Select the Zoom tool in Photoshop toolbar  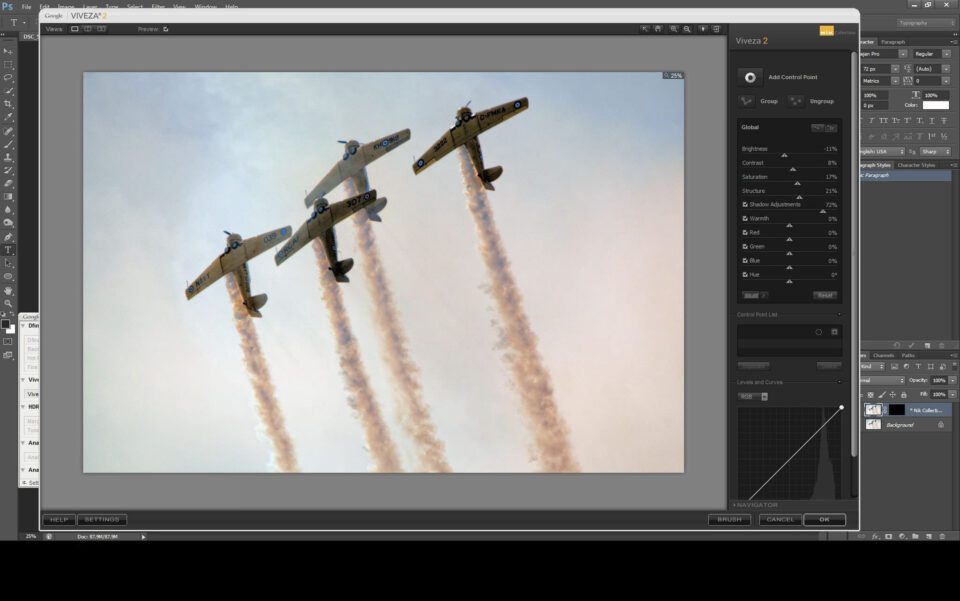coord(8,304)
